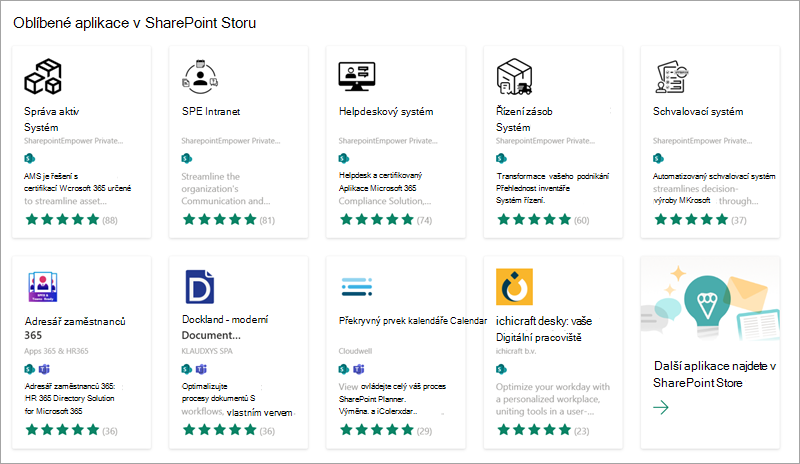Screen dimensions: 800x464
Task: Click publisher 'Apps 365 & HR365'
Action: [56, 351]
